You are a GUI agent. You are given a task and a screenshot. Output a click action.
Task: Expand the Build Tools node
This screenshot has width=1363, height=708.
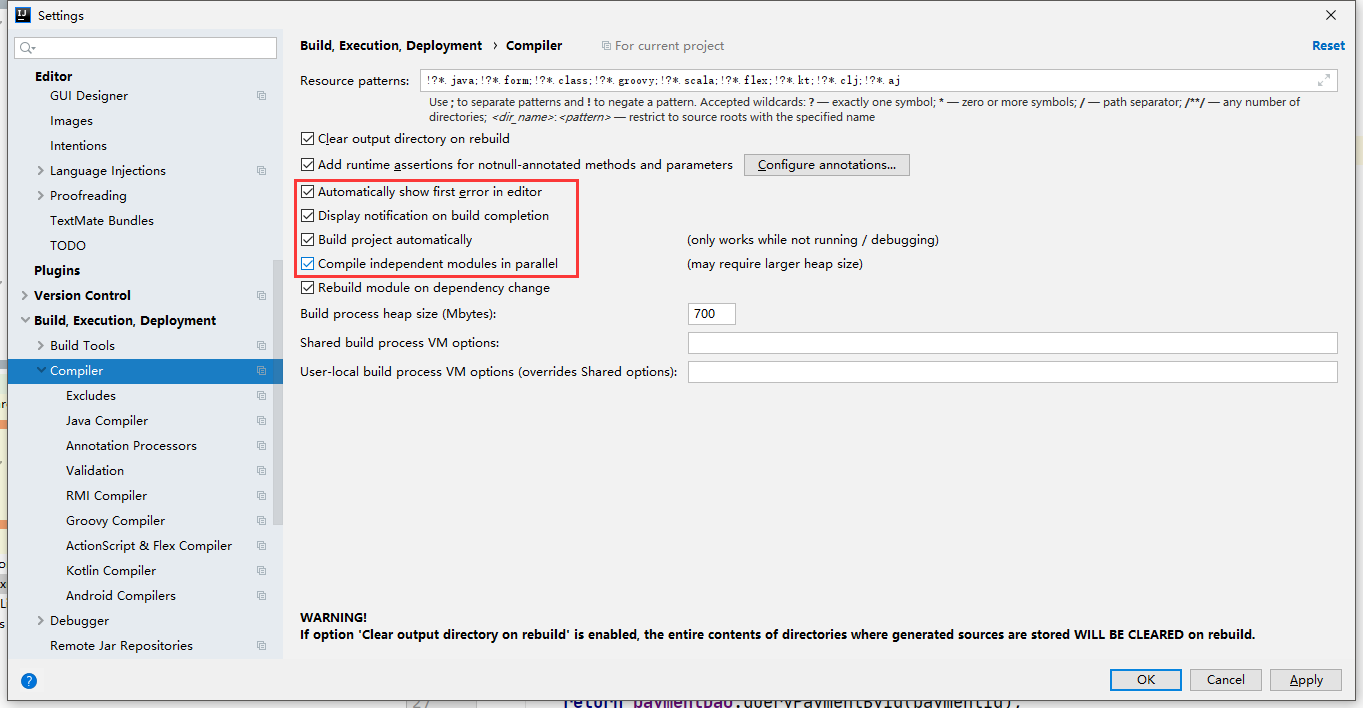(40, 346)
